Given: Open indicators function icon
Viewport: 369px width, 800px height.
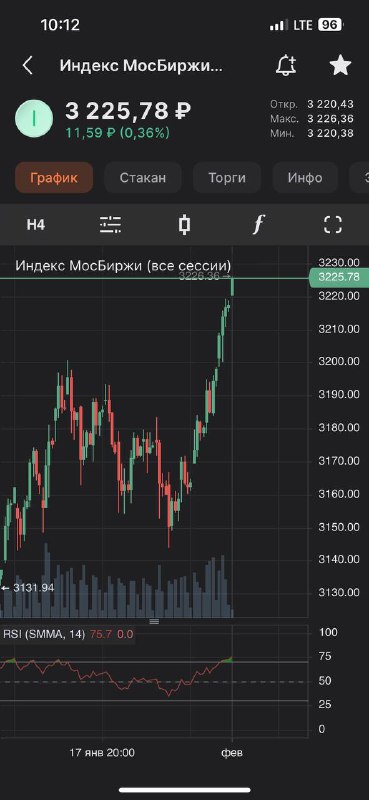Looking at the screenshot, I should tap(259, 224).
